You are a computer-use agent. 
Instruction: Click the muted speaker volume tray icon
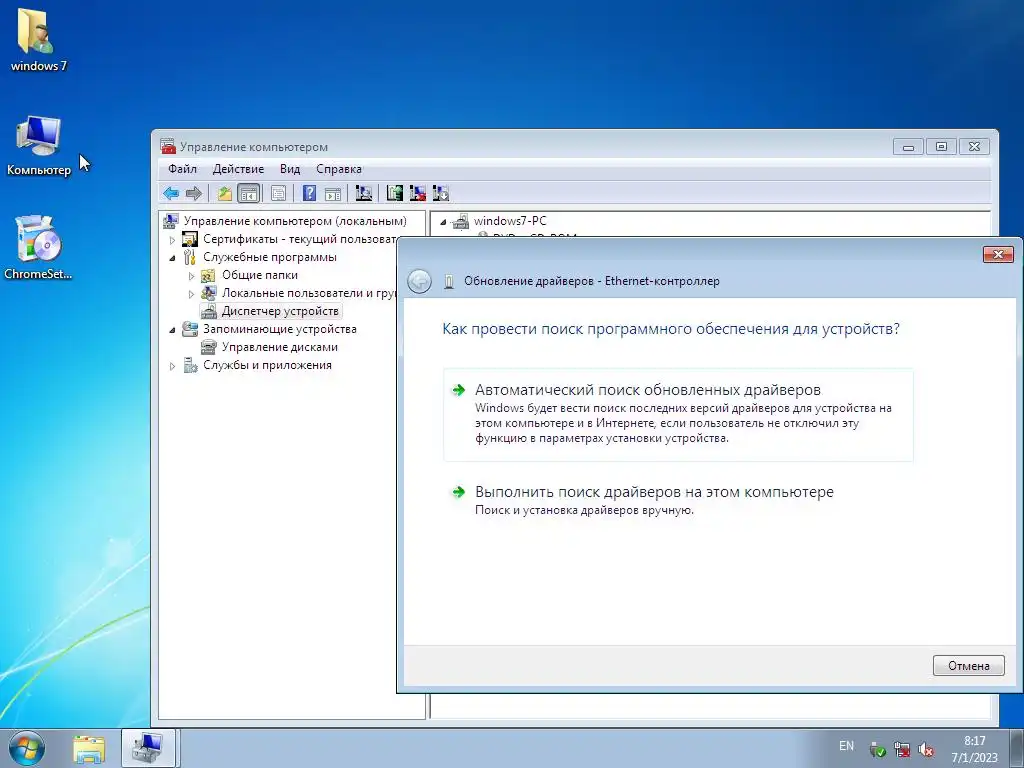925,749
